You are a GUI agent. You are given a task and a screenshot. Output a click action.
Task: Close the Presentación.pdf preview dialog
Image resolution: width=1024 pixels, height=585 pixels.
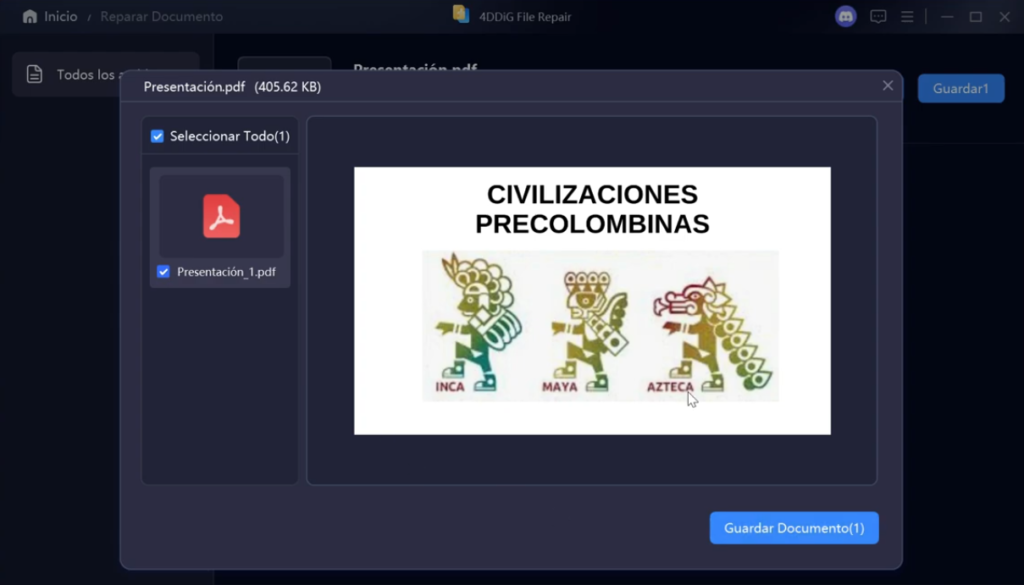point(887,86)
